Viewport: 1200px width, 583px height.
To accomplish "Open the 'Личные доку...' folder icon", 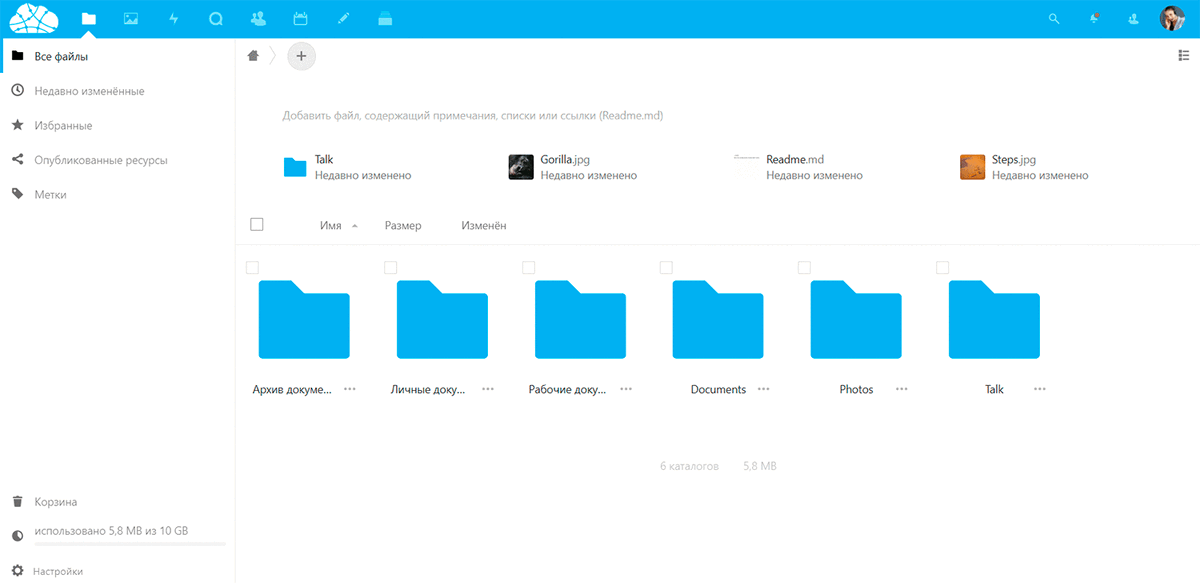I will [x=442, y=320].
